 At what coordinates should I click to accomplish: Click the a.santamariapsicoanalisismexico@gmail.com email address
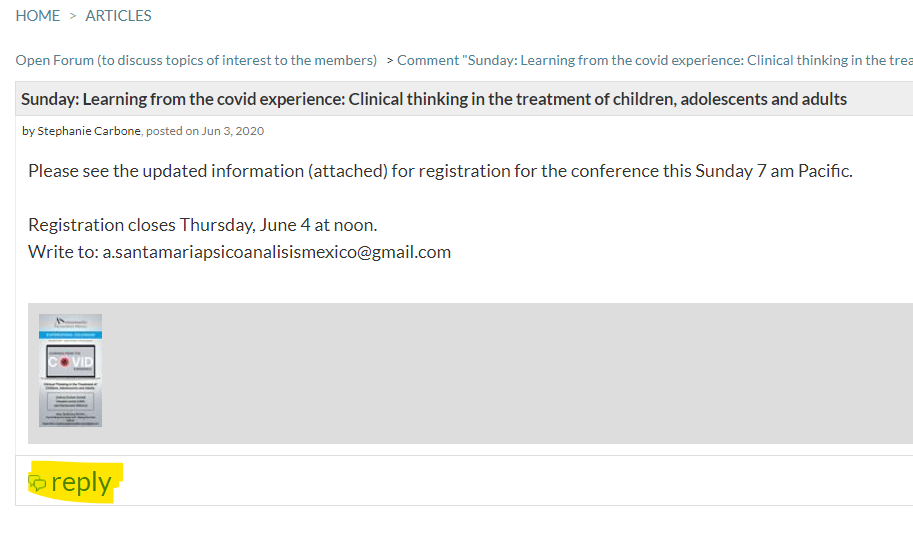coord(277,252)
